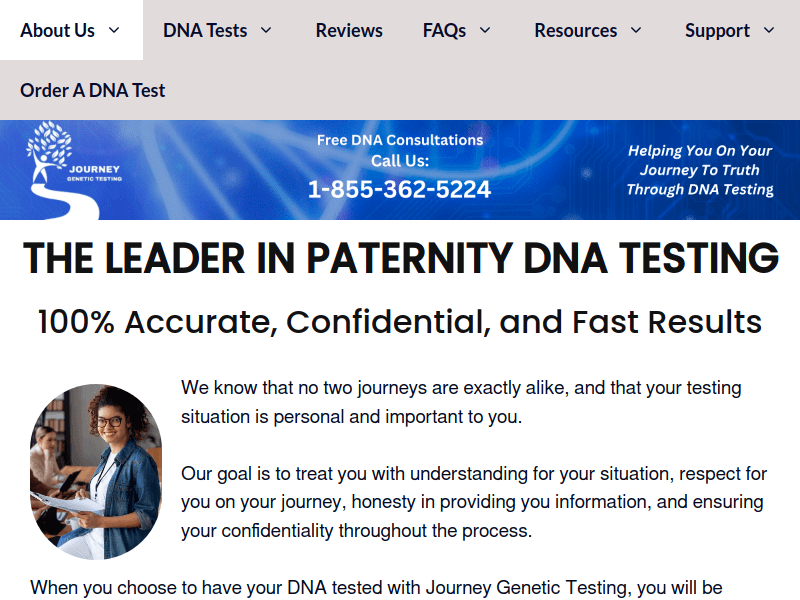Call the 1-855-362-5224 phone number
Viewport: 800px width, 600px height.
pos(401,188)
